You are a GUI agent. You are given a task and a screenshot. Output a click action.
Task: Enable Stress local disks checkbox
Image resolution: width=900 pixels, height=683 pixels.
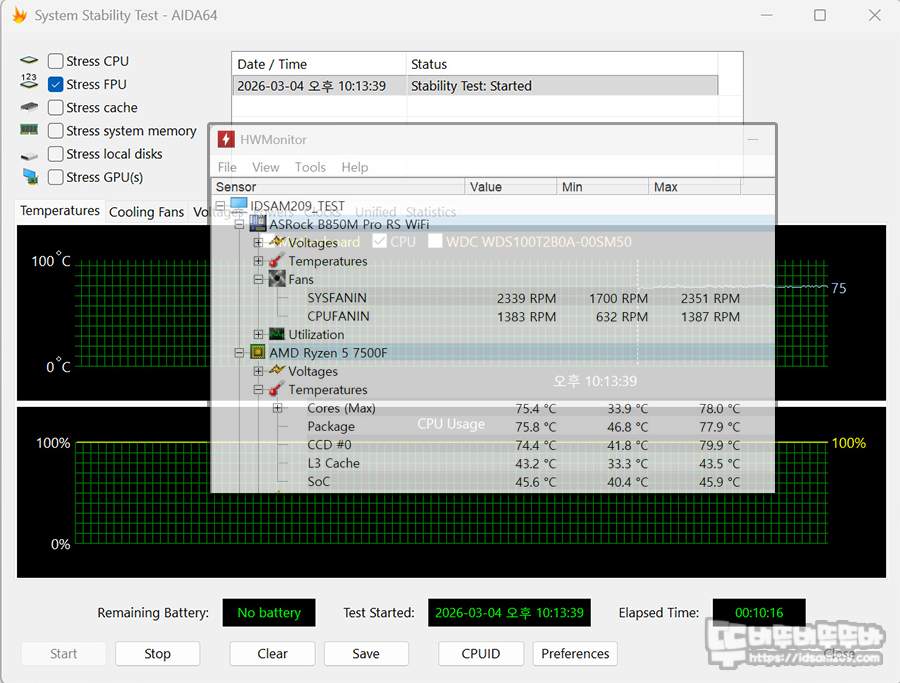tap(56, 154)
